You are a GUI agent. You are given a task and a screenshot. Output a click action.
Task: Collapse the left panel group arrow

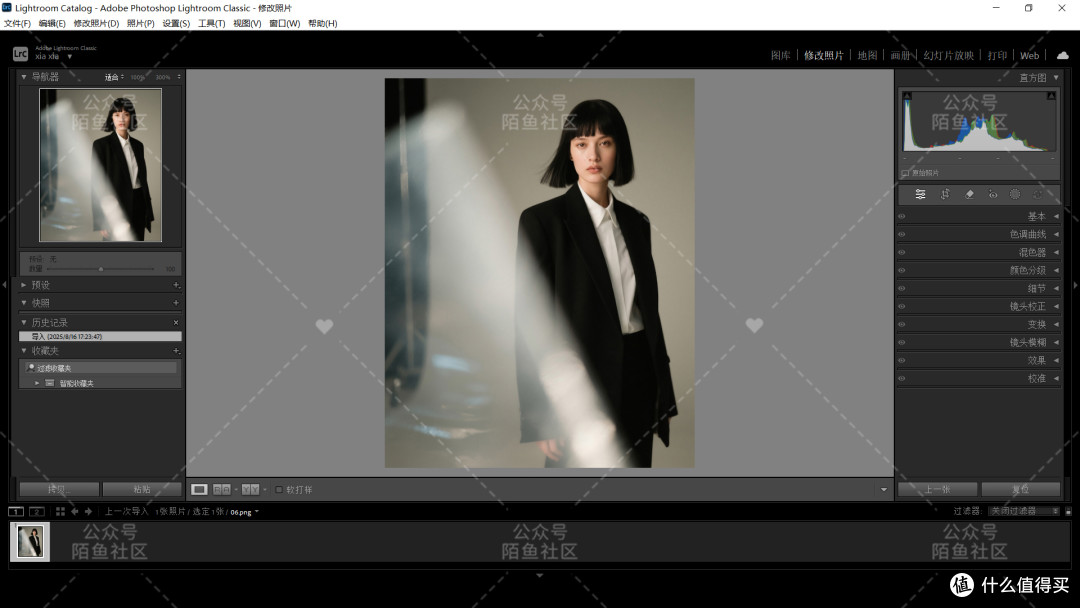pos(4,284)
